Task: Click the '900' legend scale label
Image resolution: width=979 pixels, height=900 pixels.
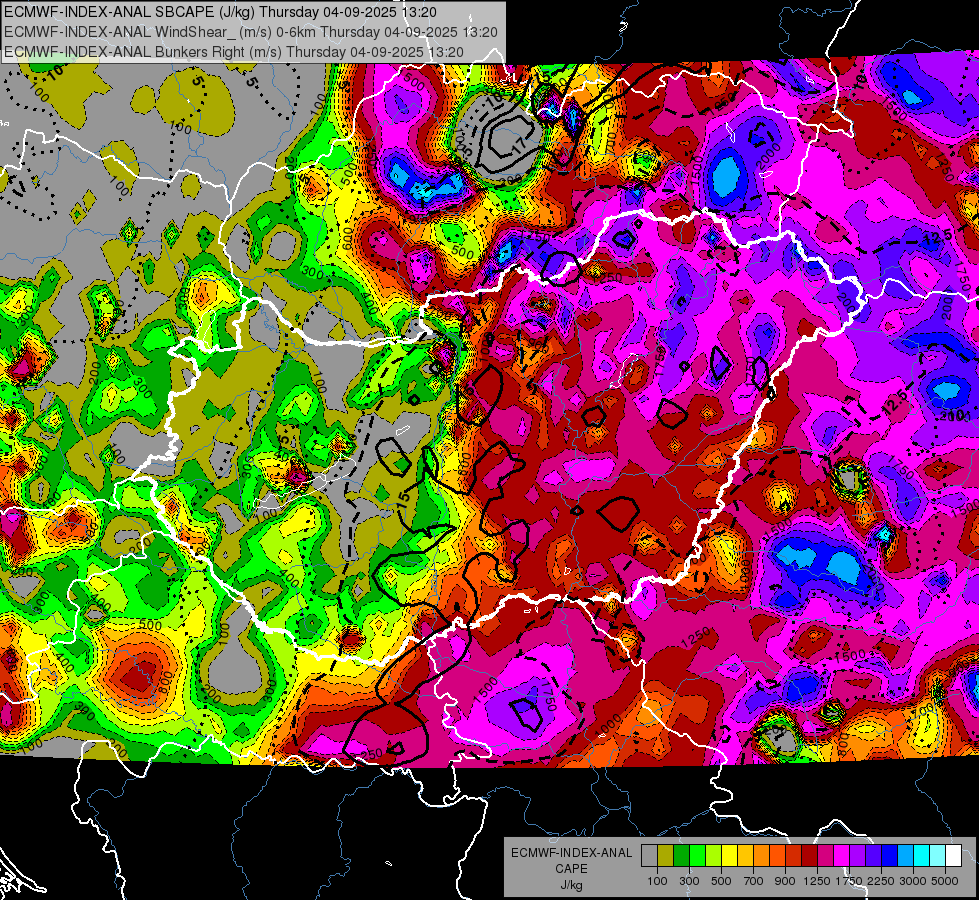Action: click(x=785, y=881)
